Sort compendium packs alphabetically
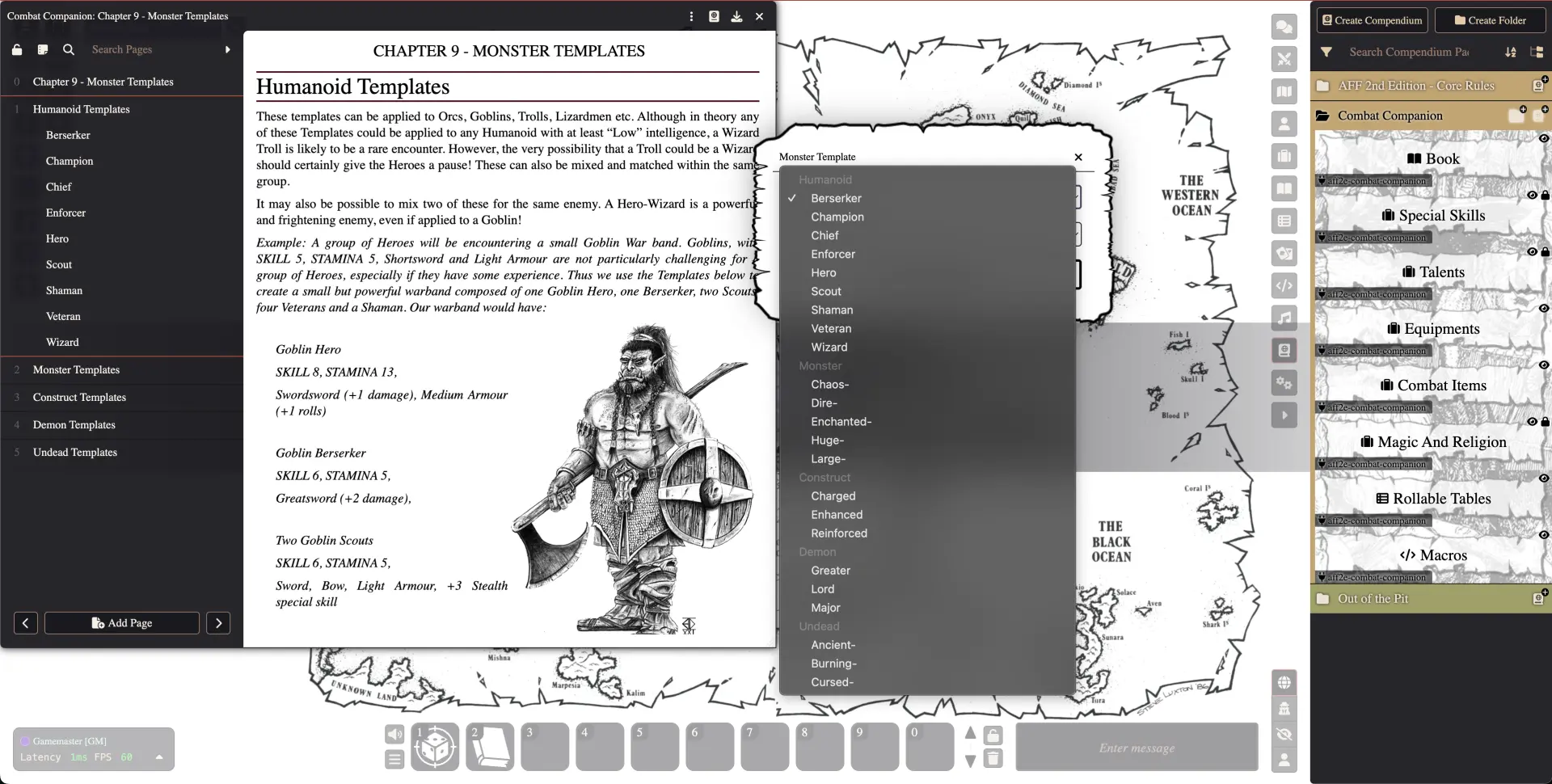This screenshot has height=784, width=1552. 1510,52
